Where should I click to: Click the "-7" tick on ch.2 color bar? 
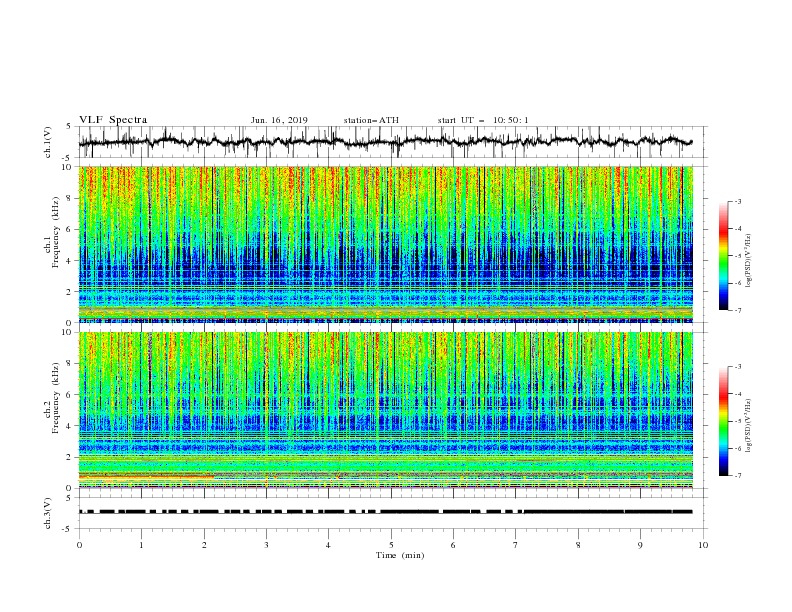(737, 475)
